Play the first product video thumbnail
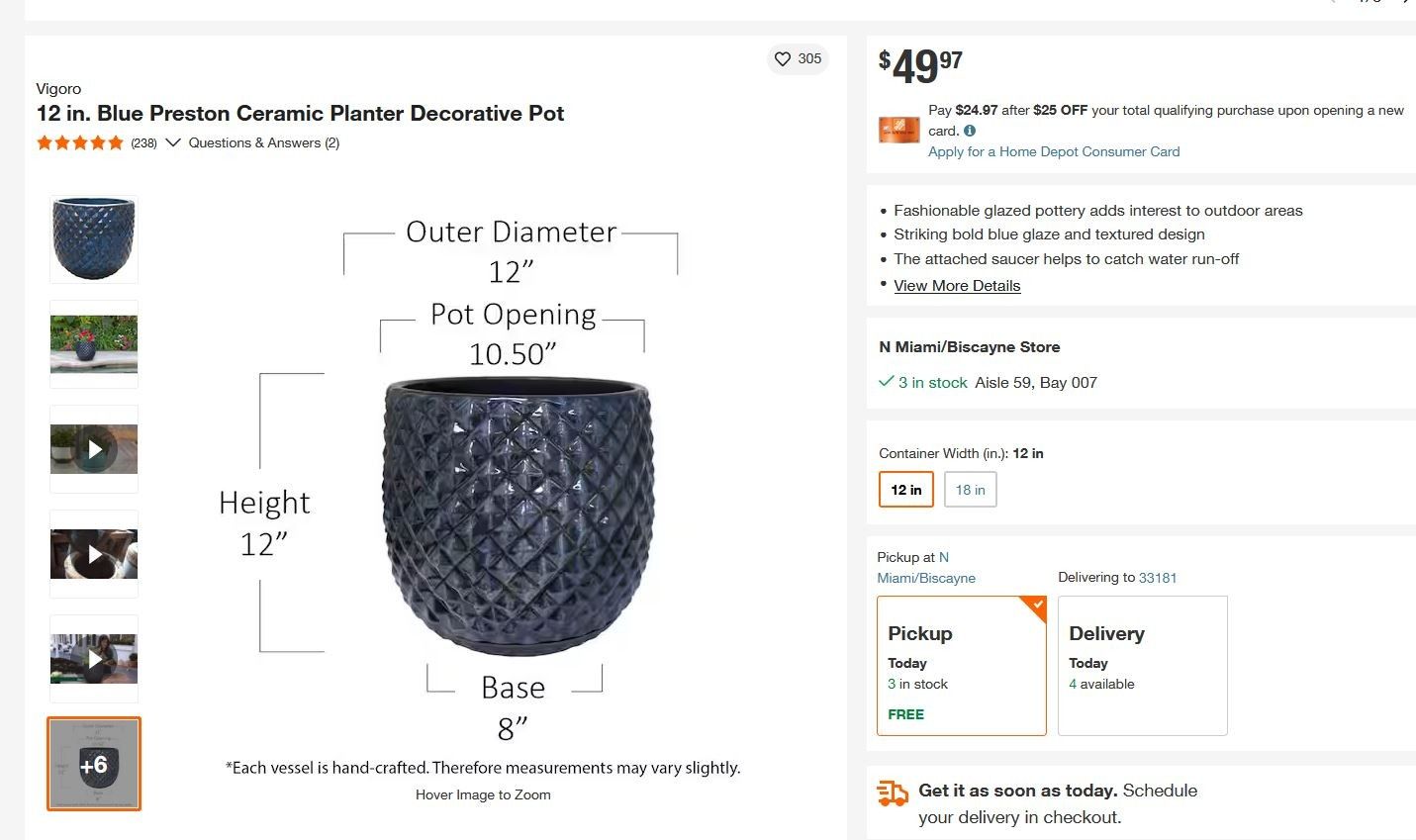Screen dimensions: 1416x840 coord(94,449)
